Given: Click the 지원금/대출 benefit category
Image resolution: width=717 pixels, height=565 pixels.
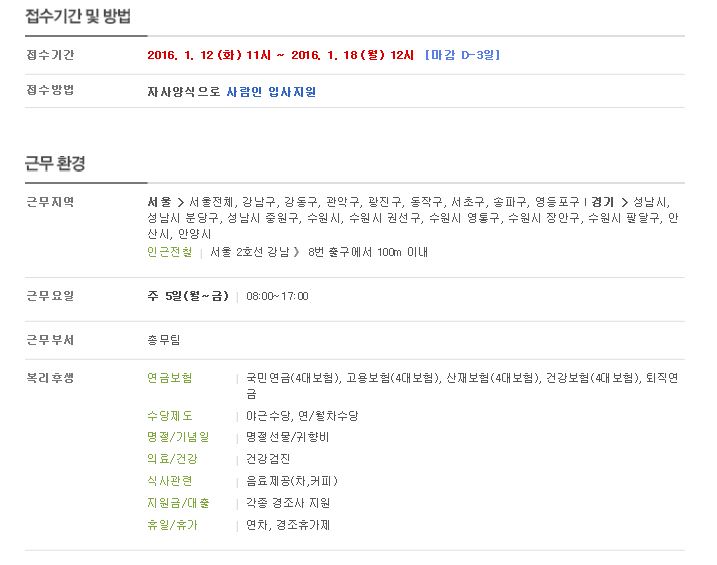Looking at the screenshot, I should coord(178,503).
